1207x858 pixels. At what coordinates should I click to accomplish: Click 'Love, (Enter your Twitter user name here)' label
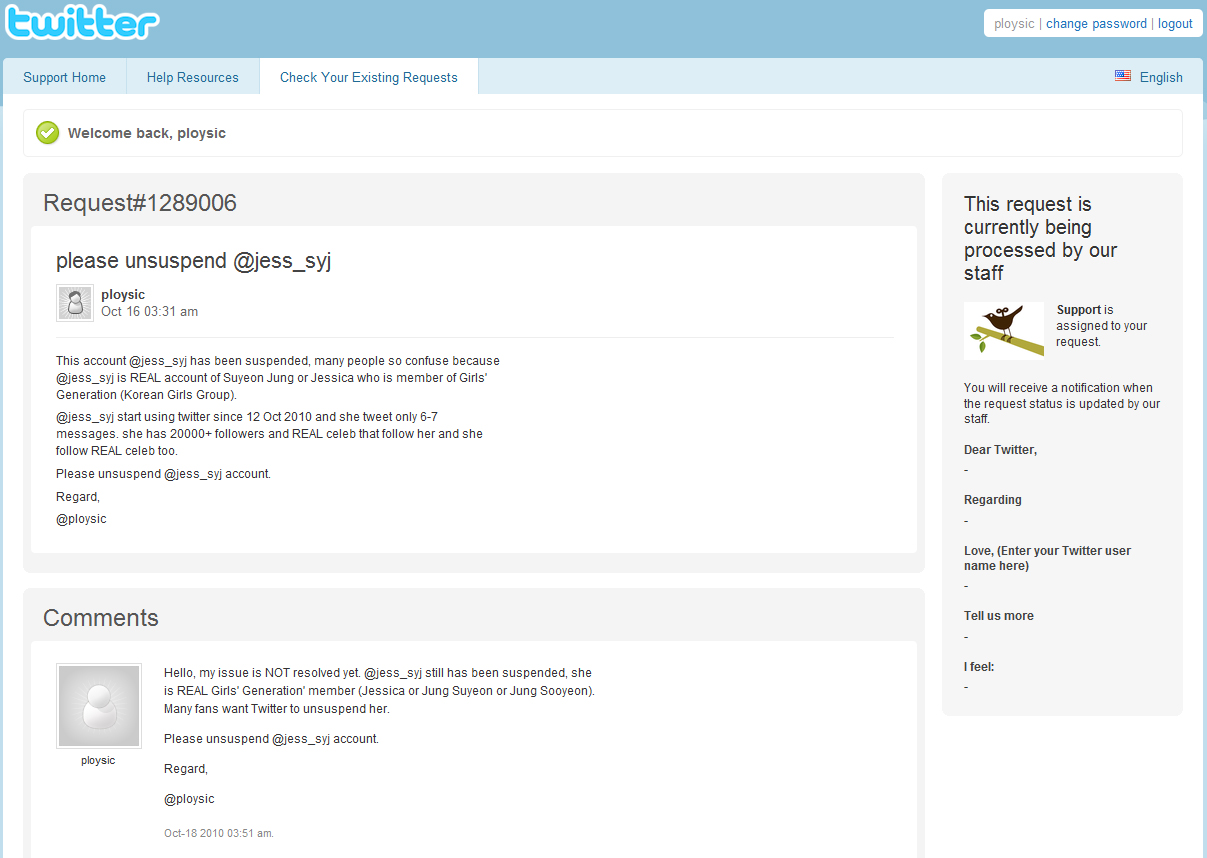coord(1047,558)
